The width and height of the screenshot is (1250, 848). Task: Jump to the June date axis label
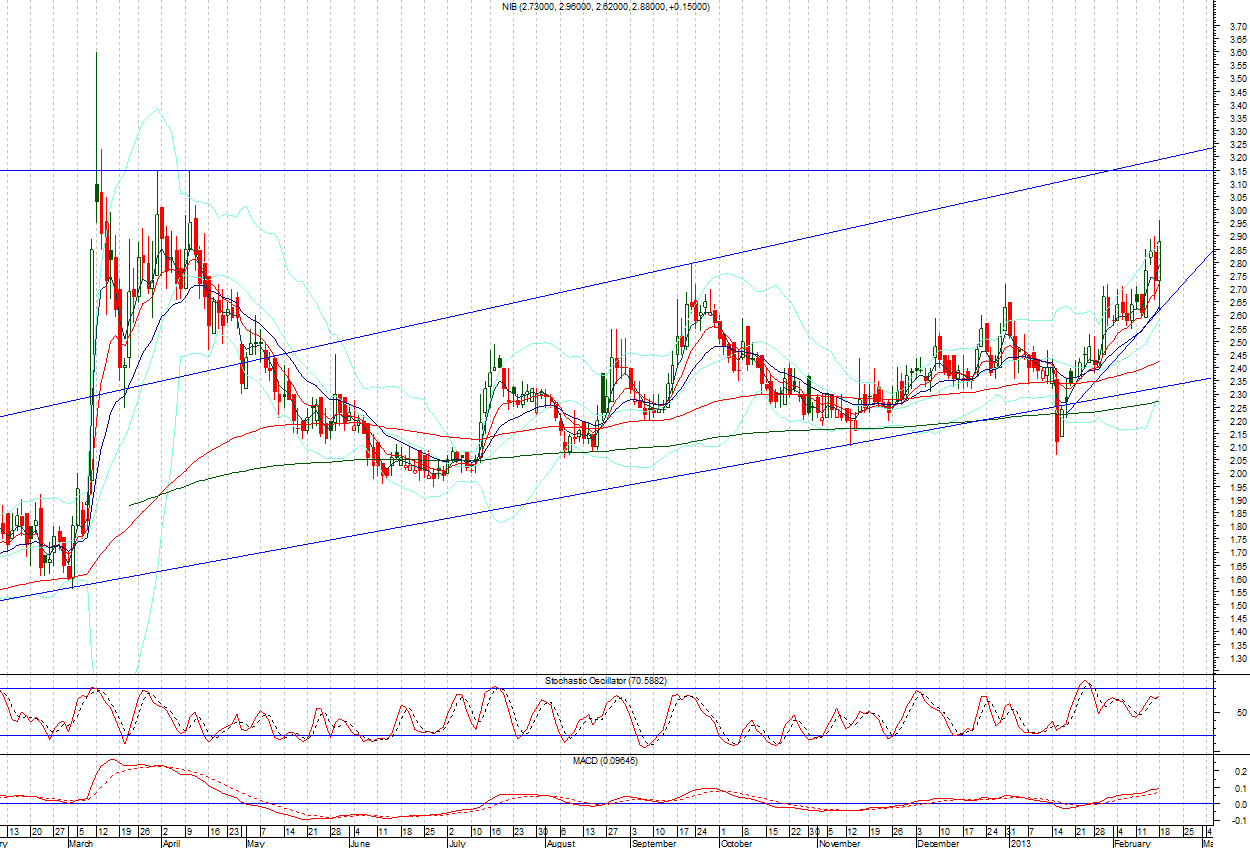359,843
